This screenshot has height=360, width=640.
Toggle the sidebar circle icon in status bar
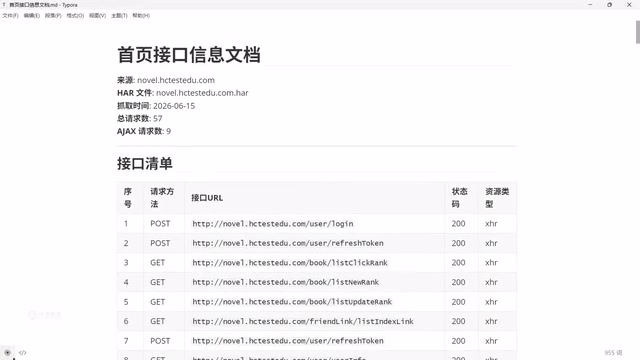7,353
